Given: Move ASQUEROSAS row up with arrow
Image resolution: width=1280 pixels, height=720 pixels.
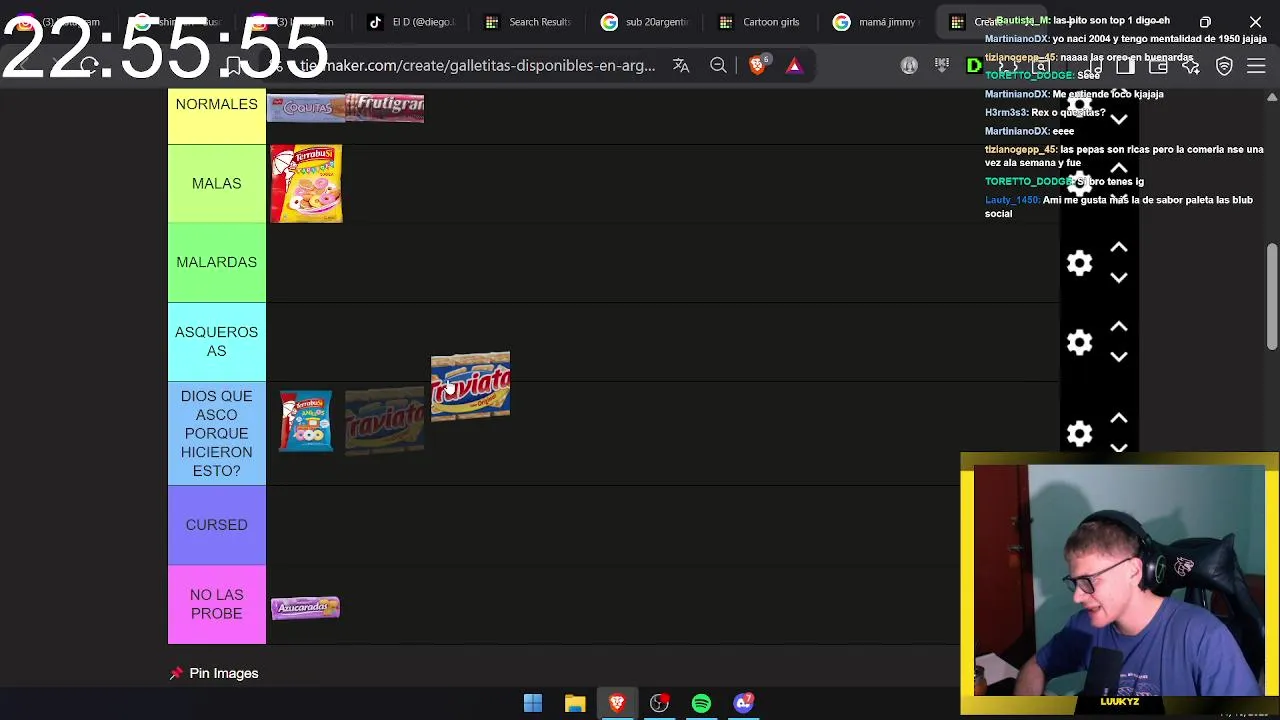Looking at the screenshot, I should [x=1119, y=327].
